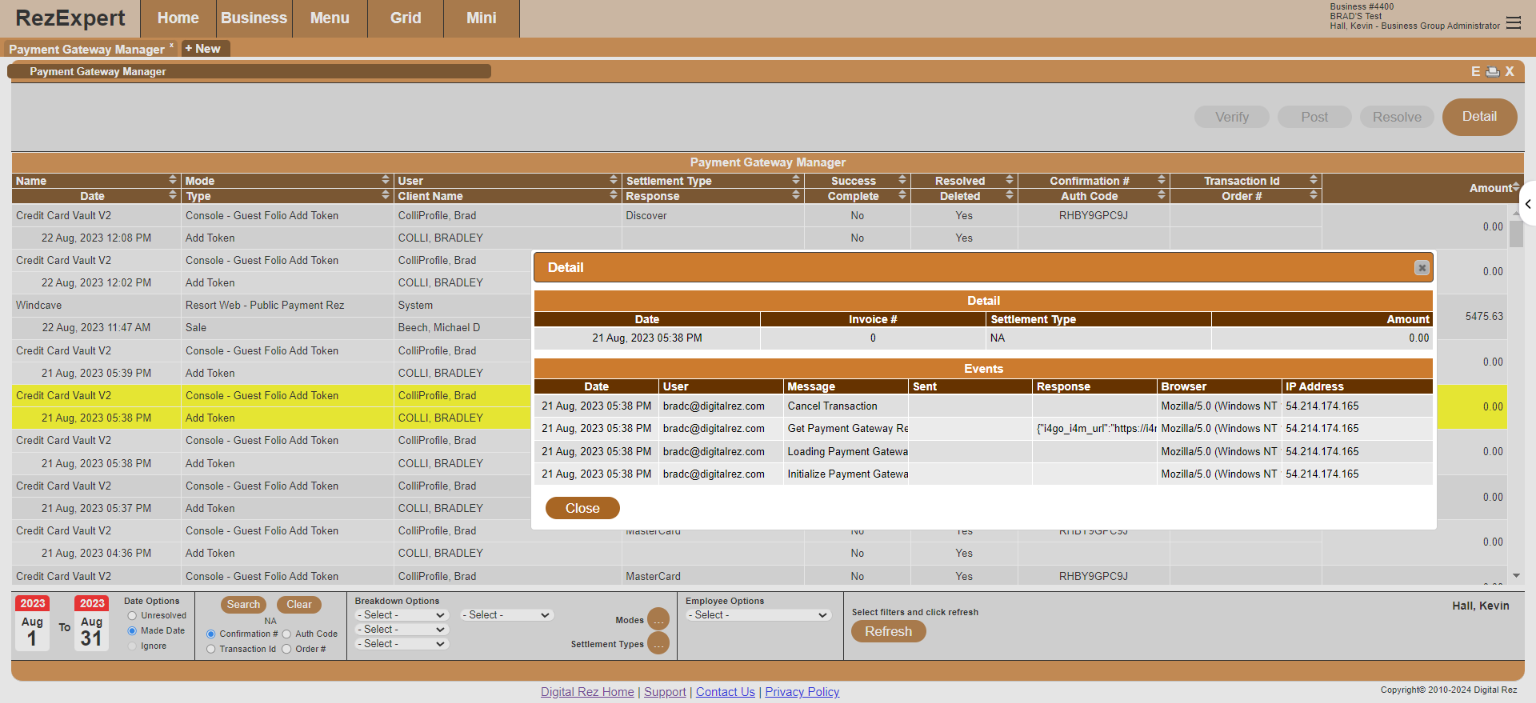Open the Menu menu item
Image resolution: width=1536 pixels, height=703 pixels.
[330, 18]
